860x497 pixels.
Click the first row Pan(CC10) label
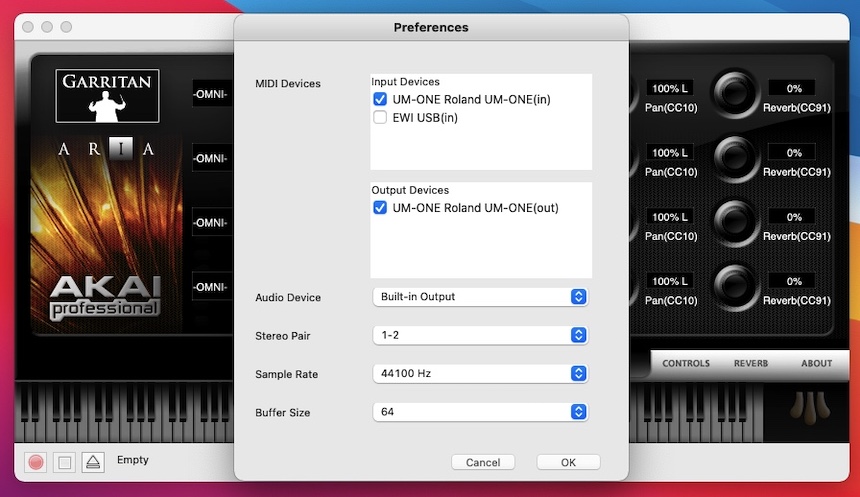point(671,108)
